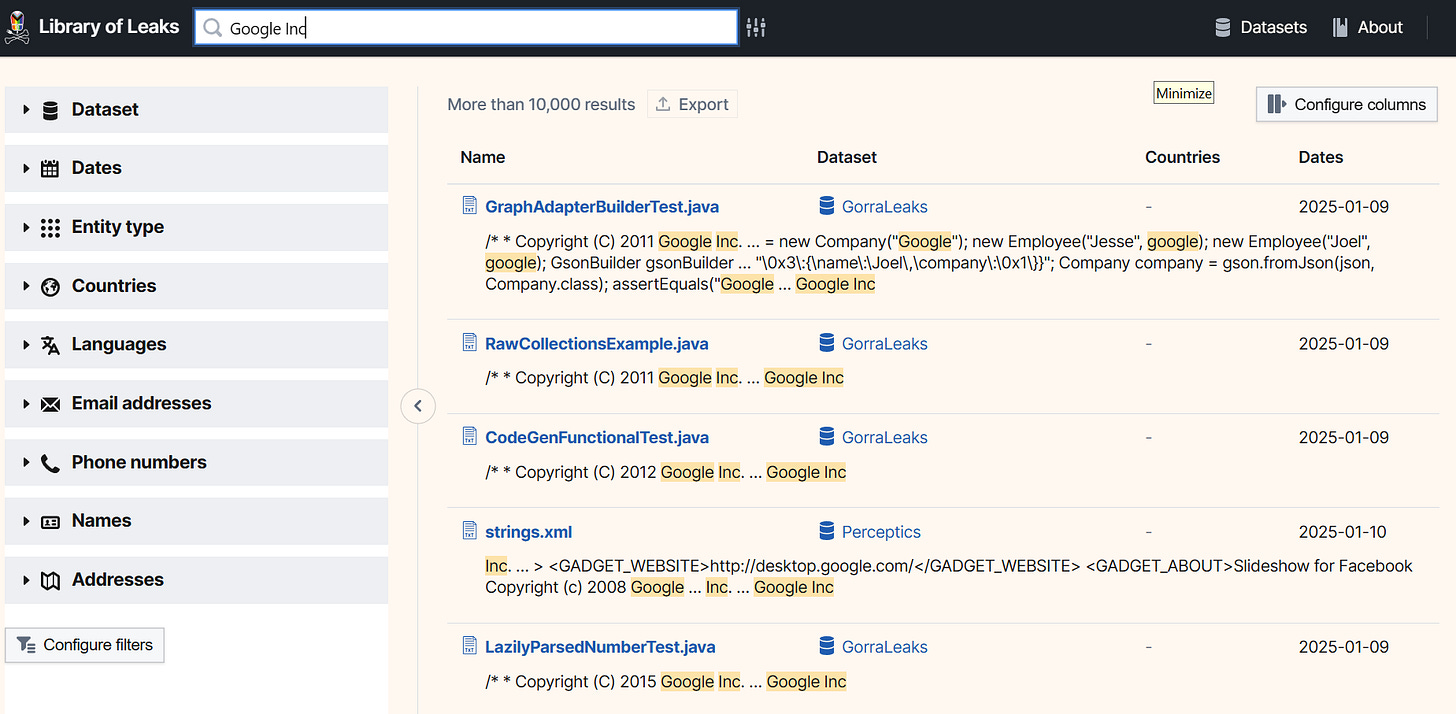This screenshot has width=1456, height=714.
Task: Go to Library of Leaks home title
Action: click(x=109, y=27)
